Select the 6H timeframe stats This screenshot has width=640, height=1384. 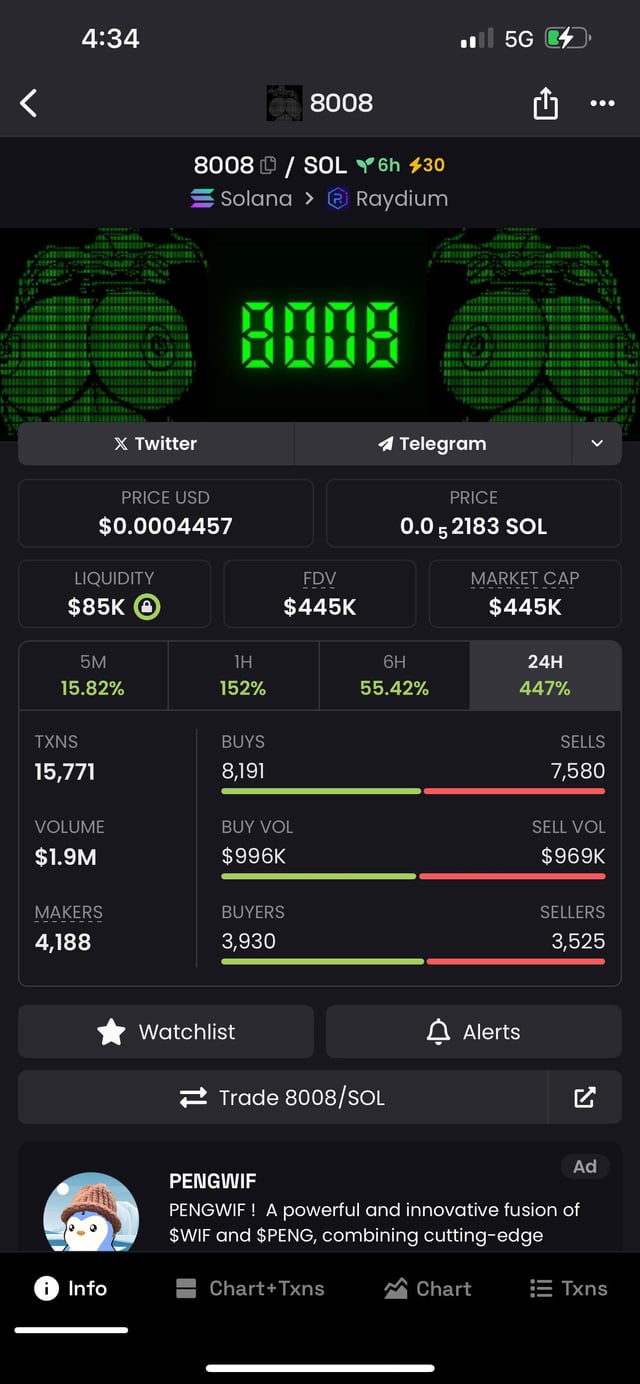pos(394,675)
